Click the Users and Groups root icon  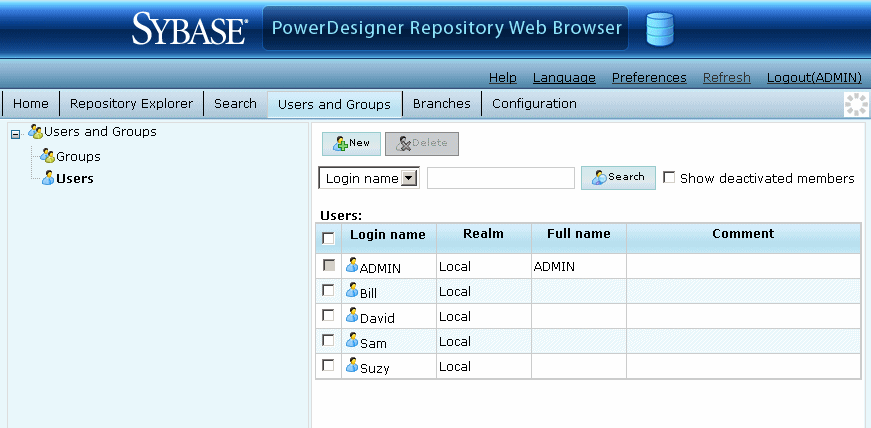[35, 131]
